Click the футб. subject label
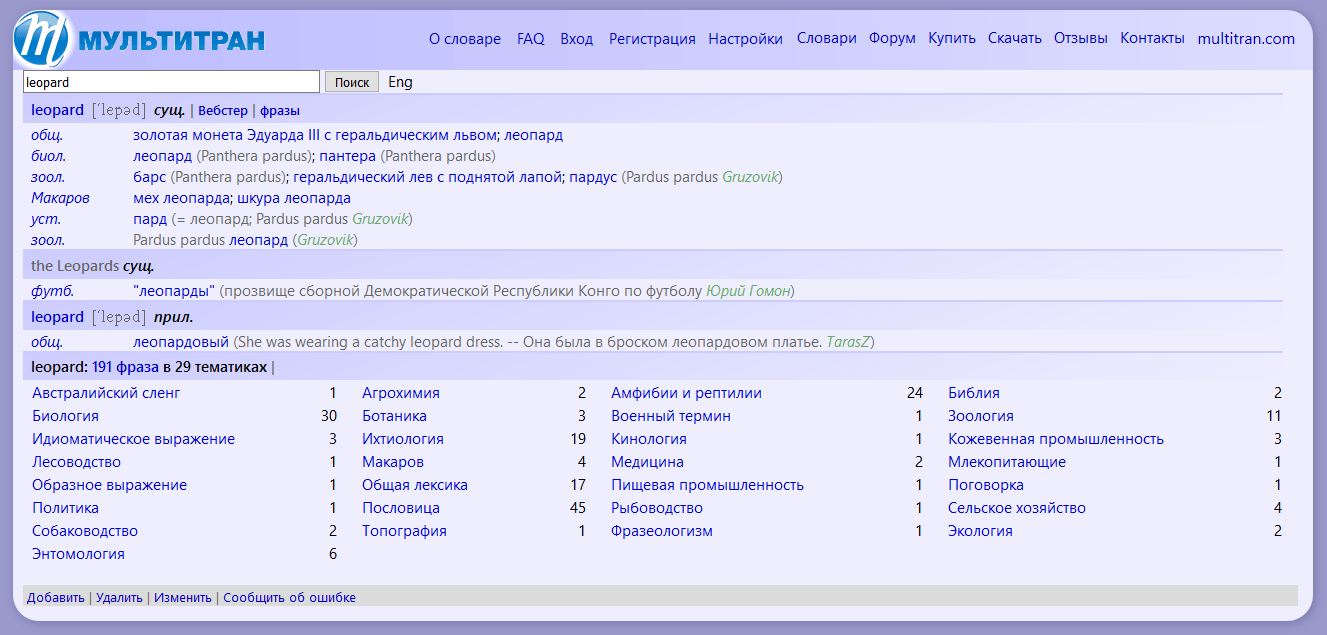 pyautogui.click(x=53, y=291)
